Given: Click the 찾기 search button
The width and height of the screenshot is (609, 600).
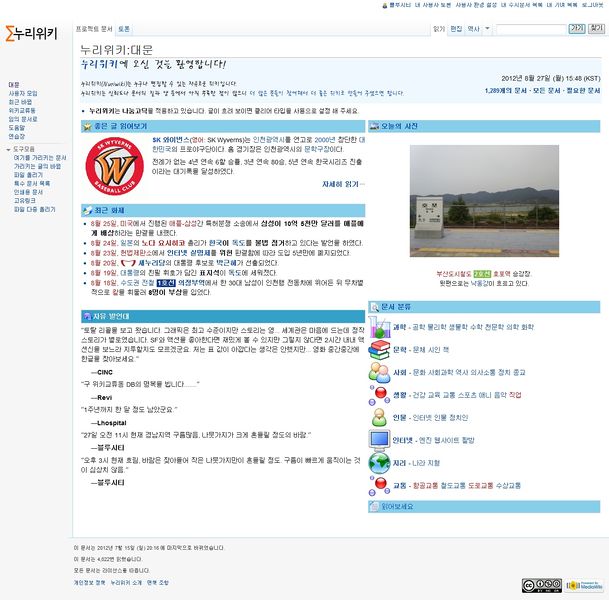Looking at the screenshot, I should 596,29.
